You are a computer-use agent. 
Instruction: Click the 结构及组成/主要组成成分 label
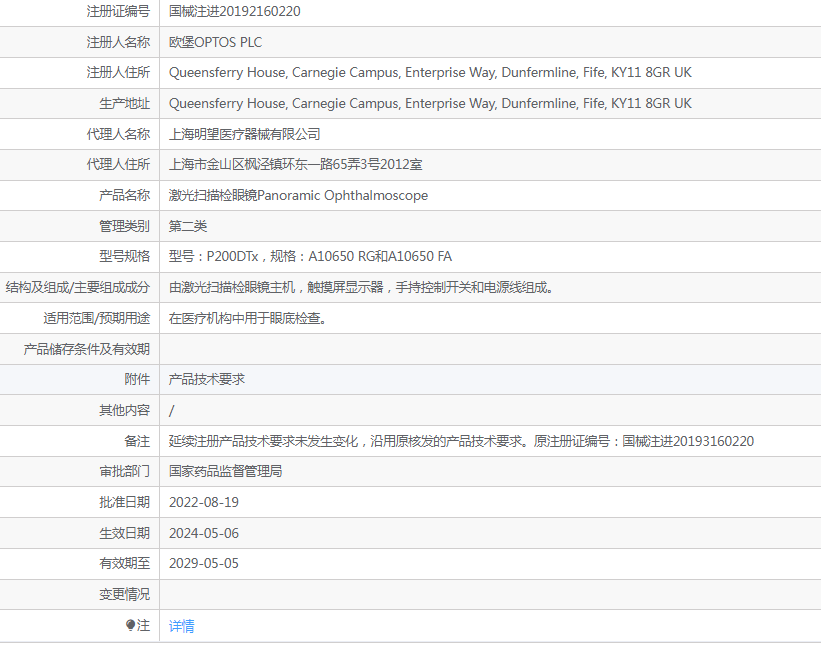pyautogui.click(x=78, y=288)
